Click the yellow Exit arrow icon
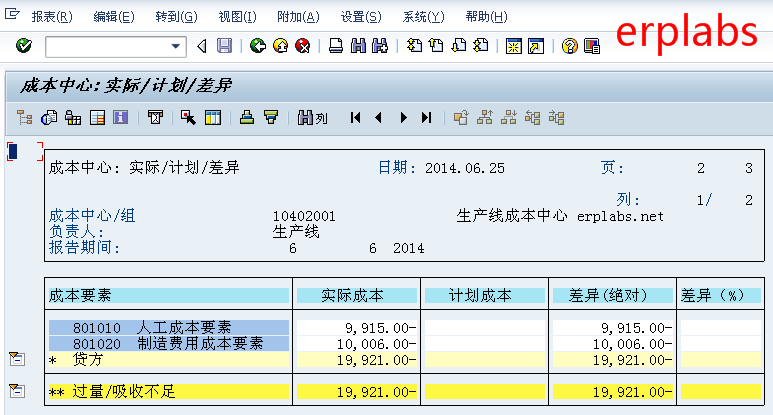This screenshot has width=773, height=415. pyautogui.click(x=281, y=46)
